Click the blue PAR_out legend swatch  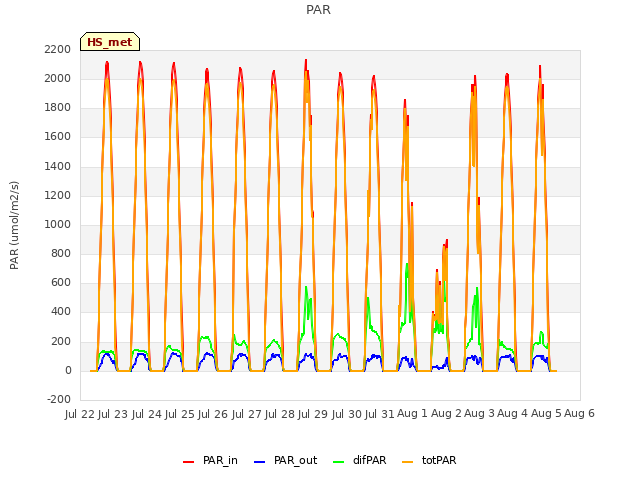[x=259, y=462]
